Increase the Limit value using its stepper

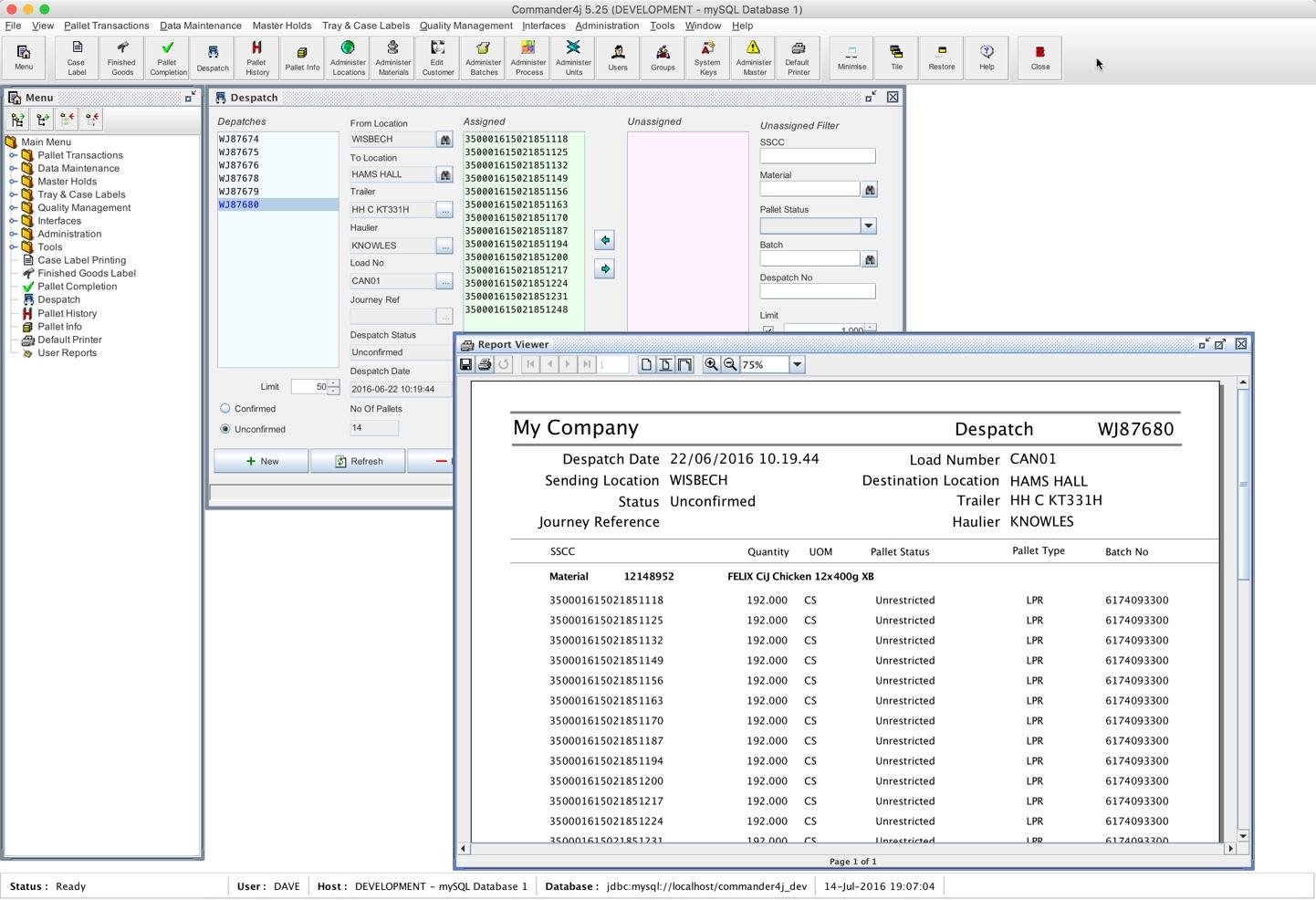click(332, 383)
